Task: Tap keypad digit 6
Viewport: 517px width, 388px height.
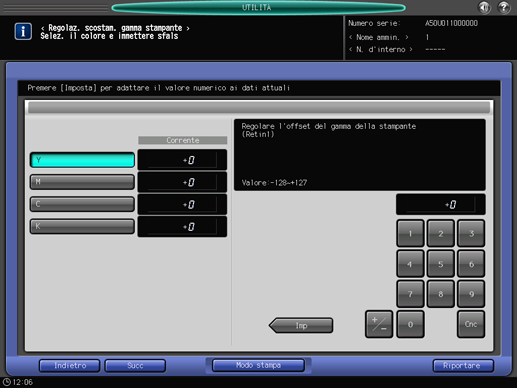Action: coord(471,264)
